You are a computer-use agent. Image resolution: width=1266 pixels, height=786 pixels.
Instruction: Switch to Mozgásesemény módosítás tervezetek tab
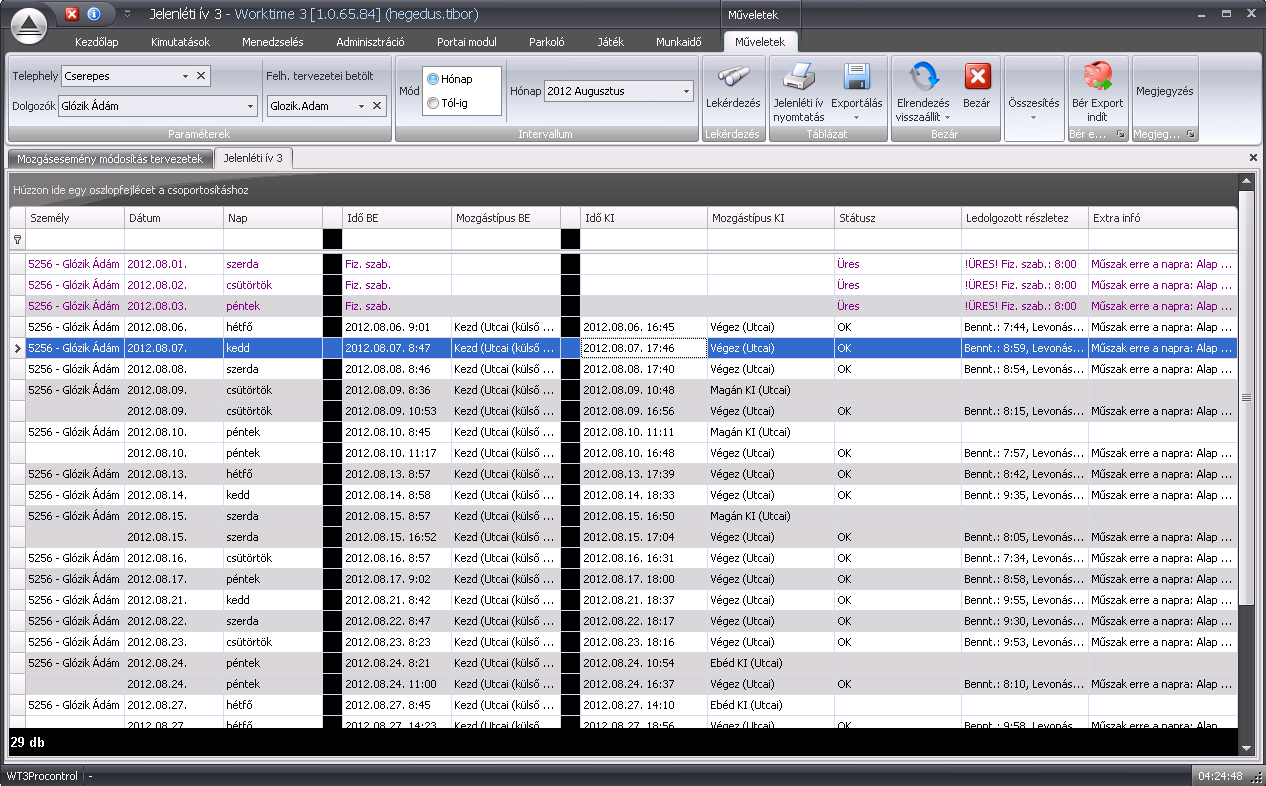click(110, 158)
